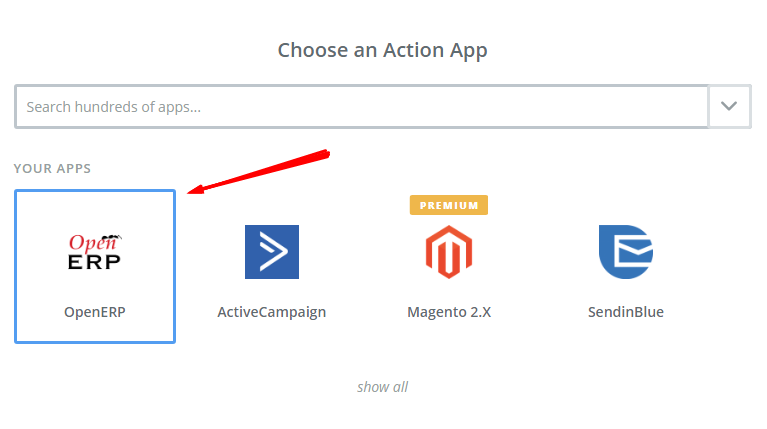Click the red annotation arrow
The image size is (767, 429).
[x=258, y=172]
